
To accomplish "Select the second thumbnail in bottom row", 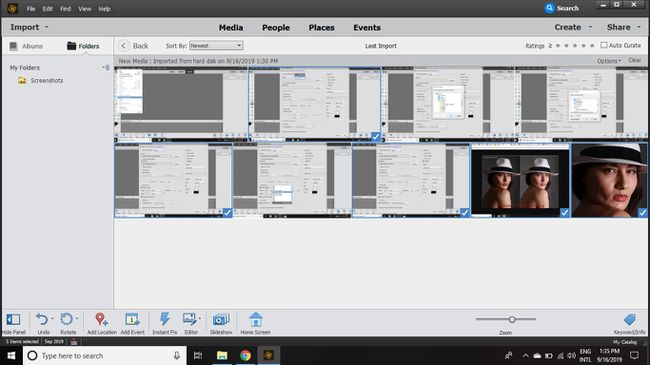I will point(292,180).
